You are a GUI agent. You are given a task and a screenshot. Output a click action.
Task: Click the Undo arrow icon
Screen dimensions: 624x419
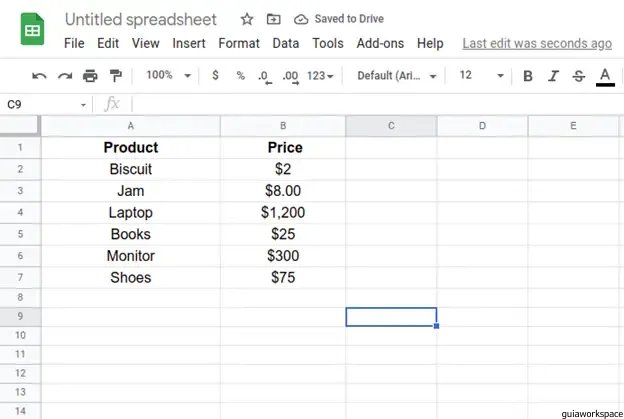(39, 76)
